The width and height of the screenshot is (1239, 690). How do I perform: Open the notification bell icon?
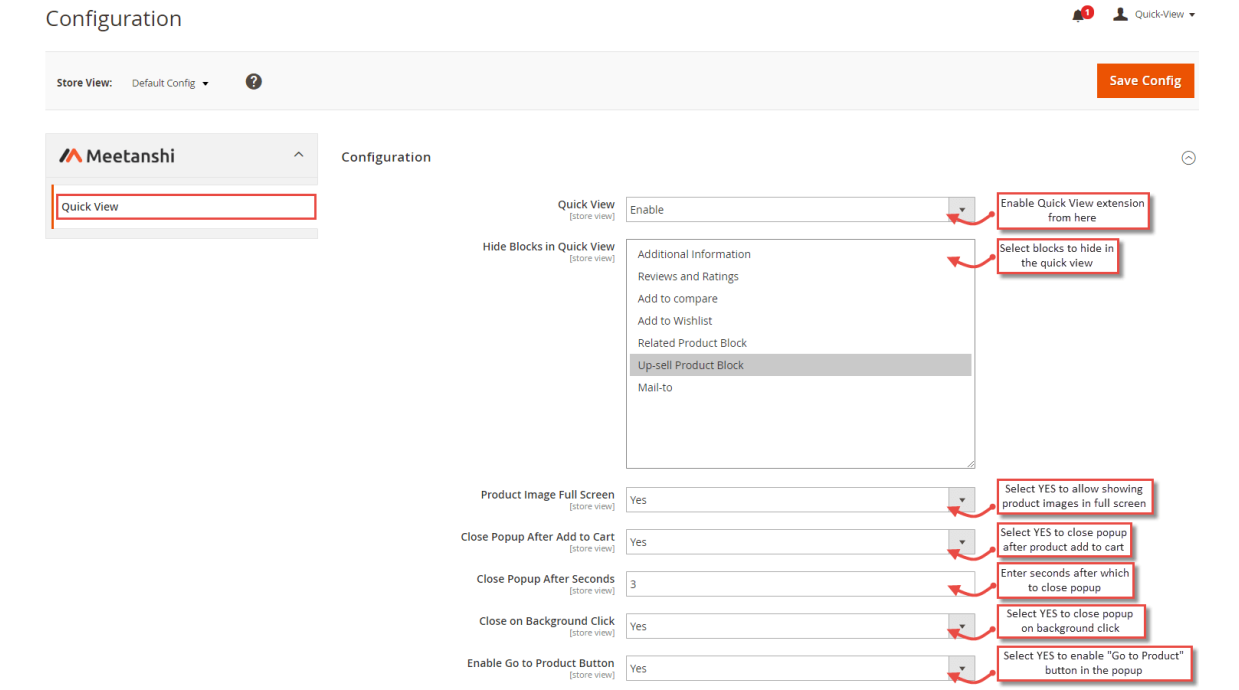[x=1078, y=14]
